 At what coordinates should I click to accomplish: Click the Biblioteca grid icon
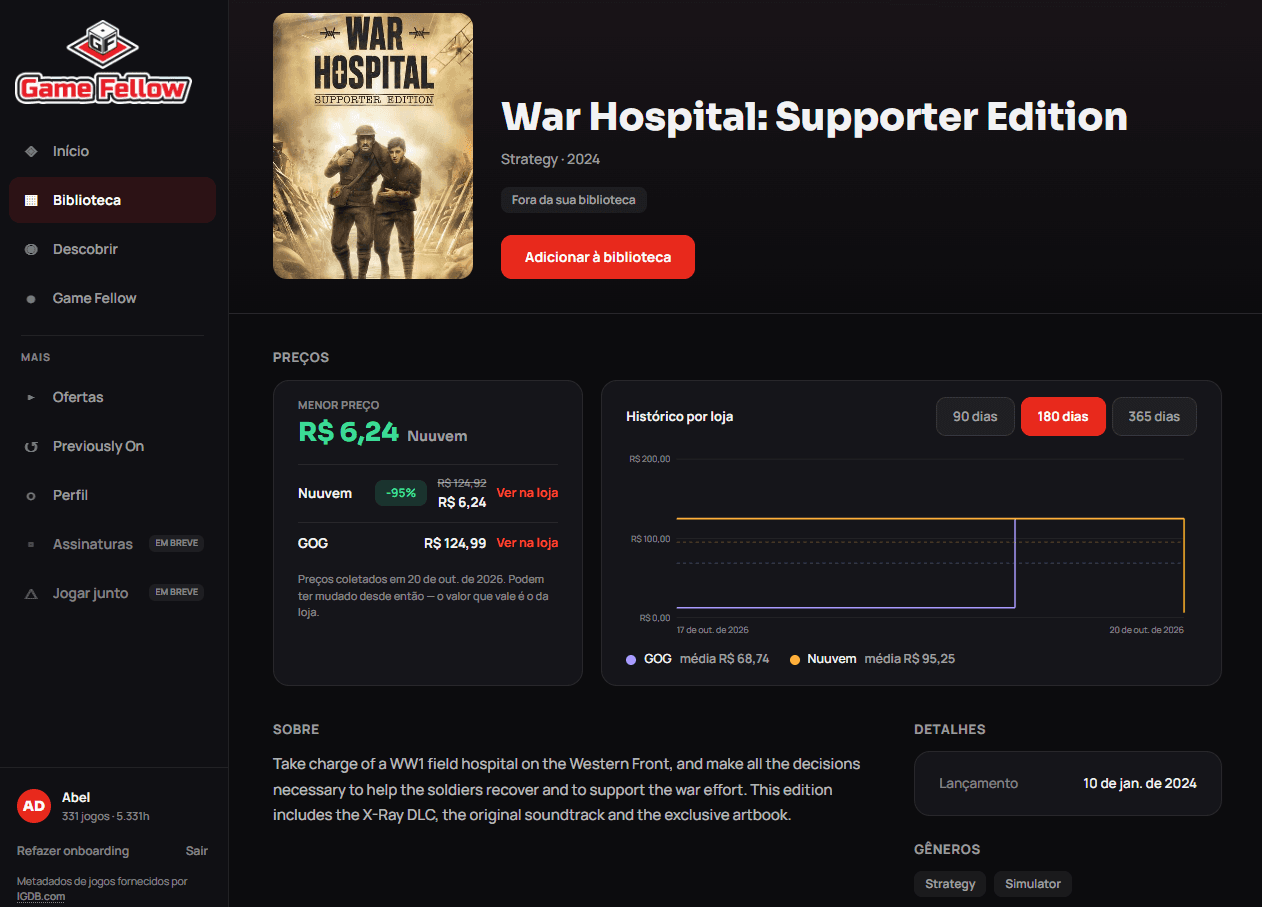[x=31, y=200]
